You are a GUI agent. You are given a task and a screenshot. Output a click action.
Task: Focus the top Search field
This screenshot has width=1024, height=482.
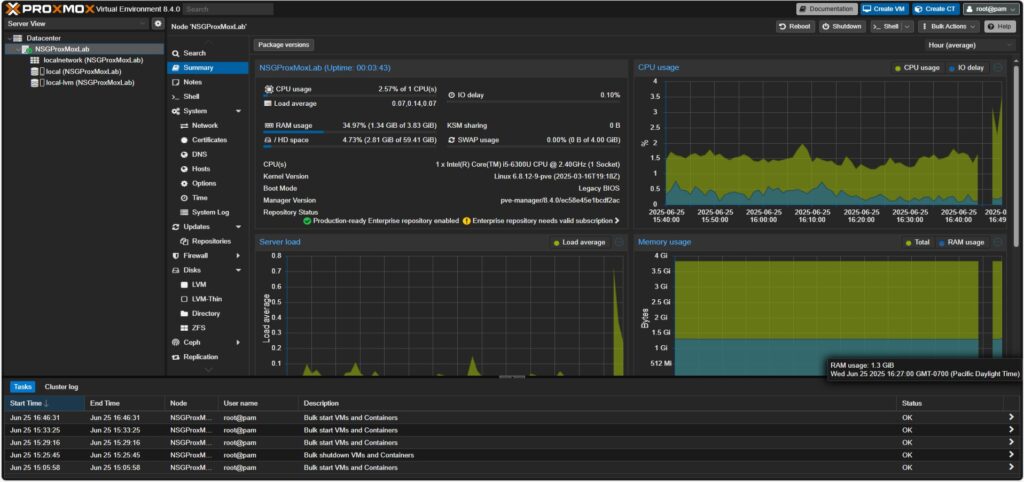click(x=227, y=9)
